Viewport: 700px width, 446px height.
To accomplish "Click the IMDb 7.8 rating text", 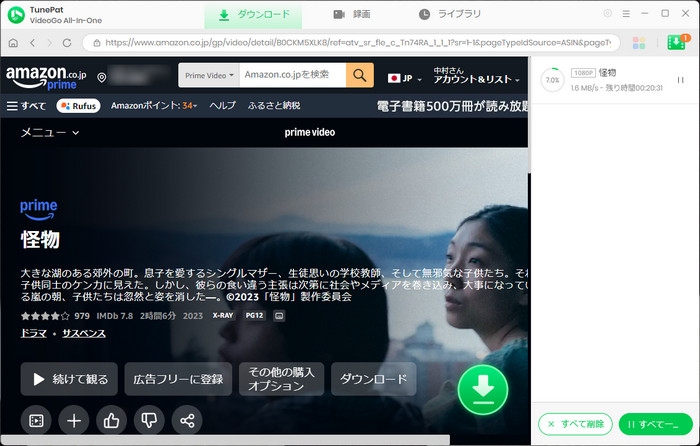I will click(115, 316).
